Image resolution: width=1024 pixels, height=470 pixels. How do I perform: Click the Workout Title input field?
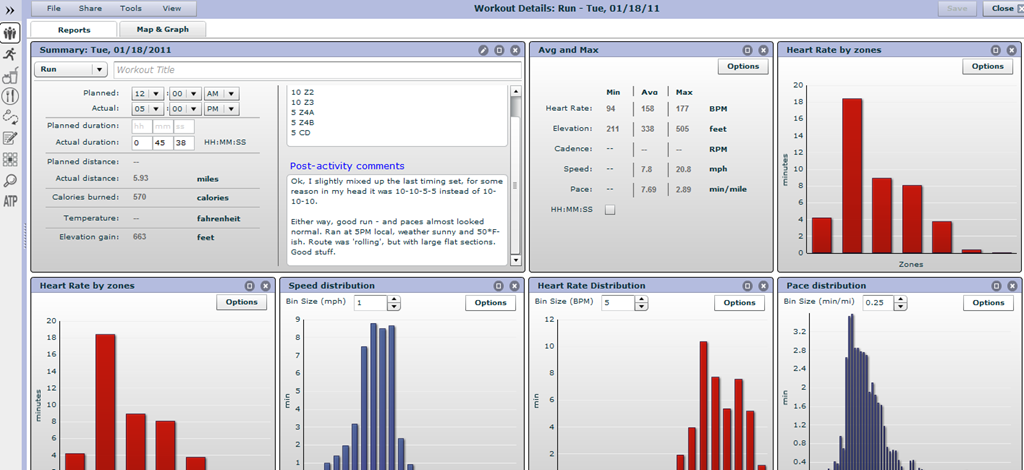pyautogui.click(x=317, y=70)
